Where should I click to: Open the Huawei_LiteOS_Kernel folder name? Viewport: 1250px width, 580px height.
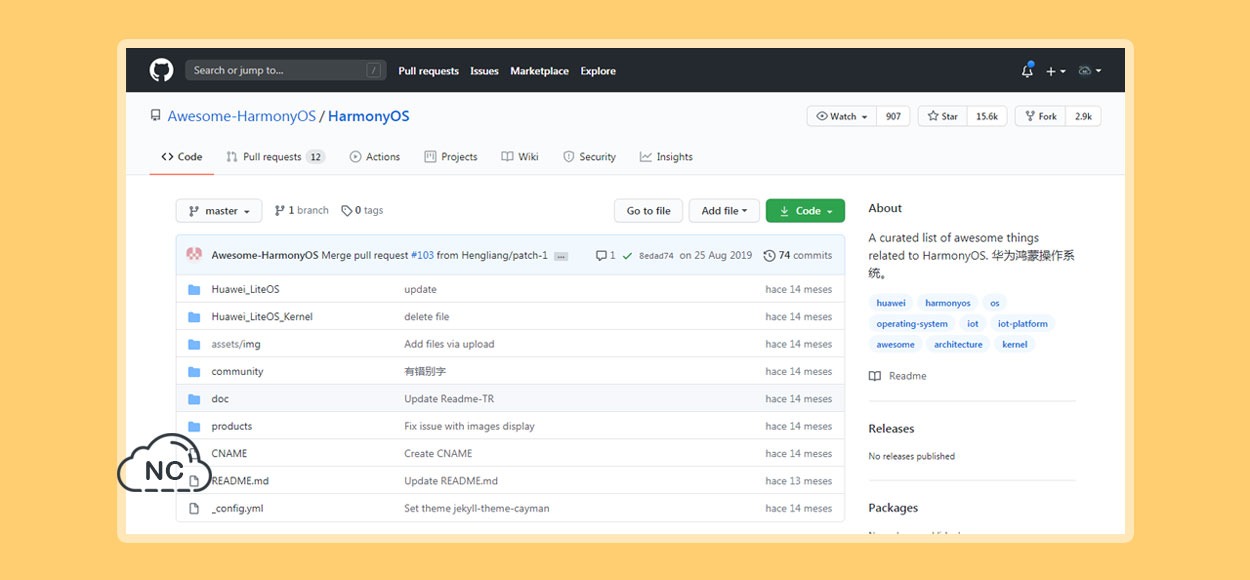262,317
